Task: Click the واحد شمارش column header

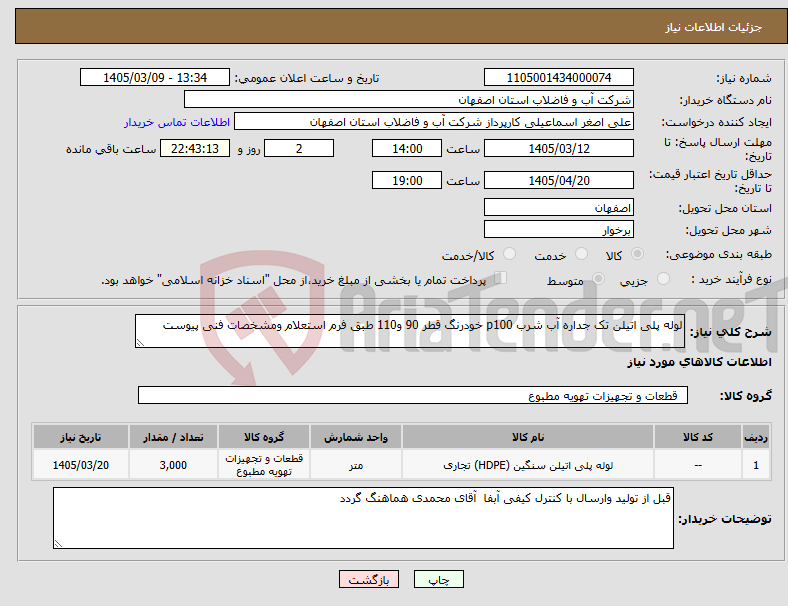Action: [356, 437]
